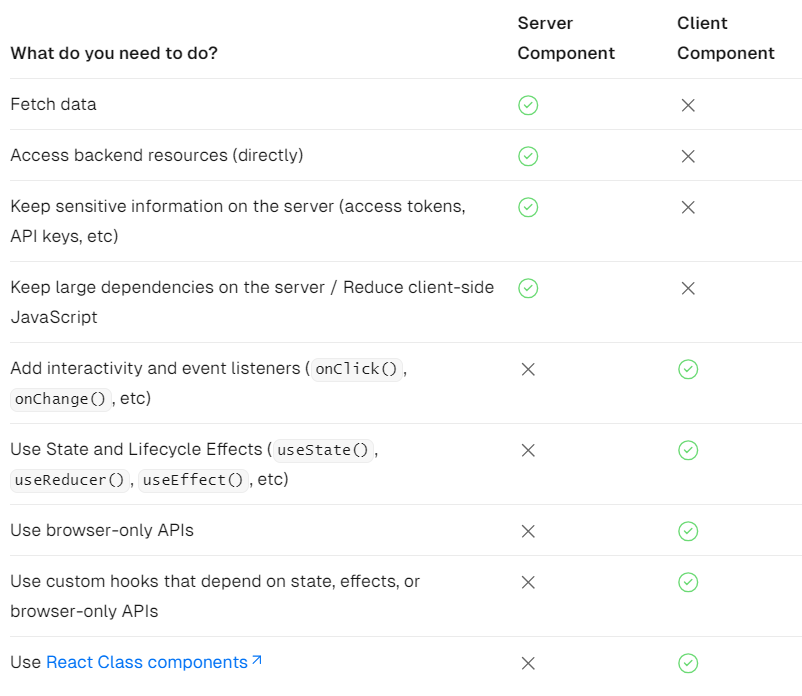Click Server checkmark for large dependencies row
The height and width of the screenshot is (696, 802).
coord(528,288)
